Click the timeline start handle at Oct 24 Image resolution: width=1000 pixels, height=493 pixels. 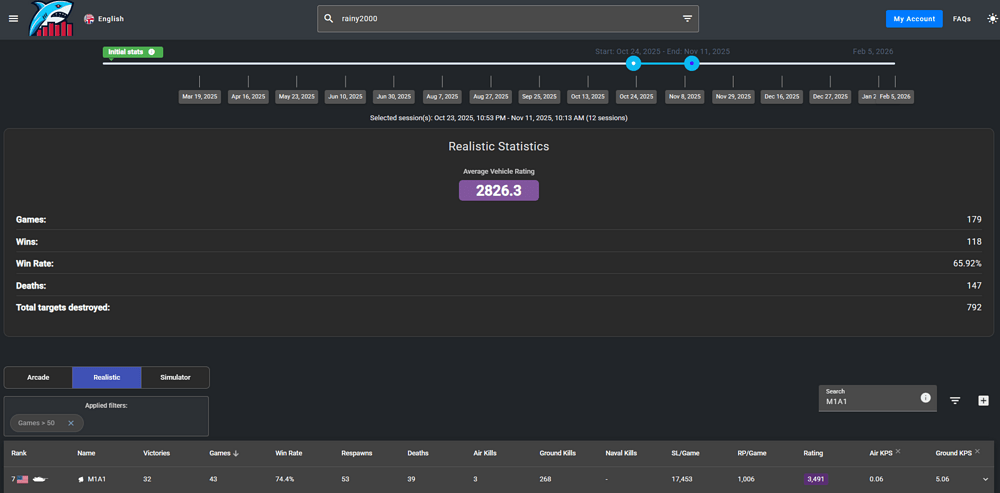click(633, 63)
